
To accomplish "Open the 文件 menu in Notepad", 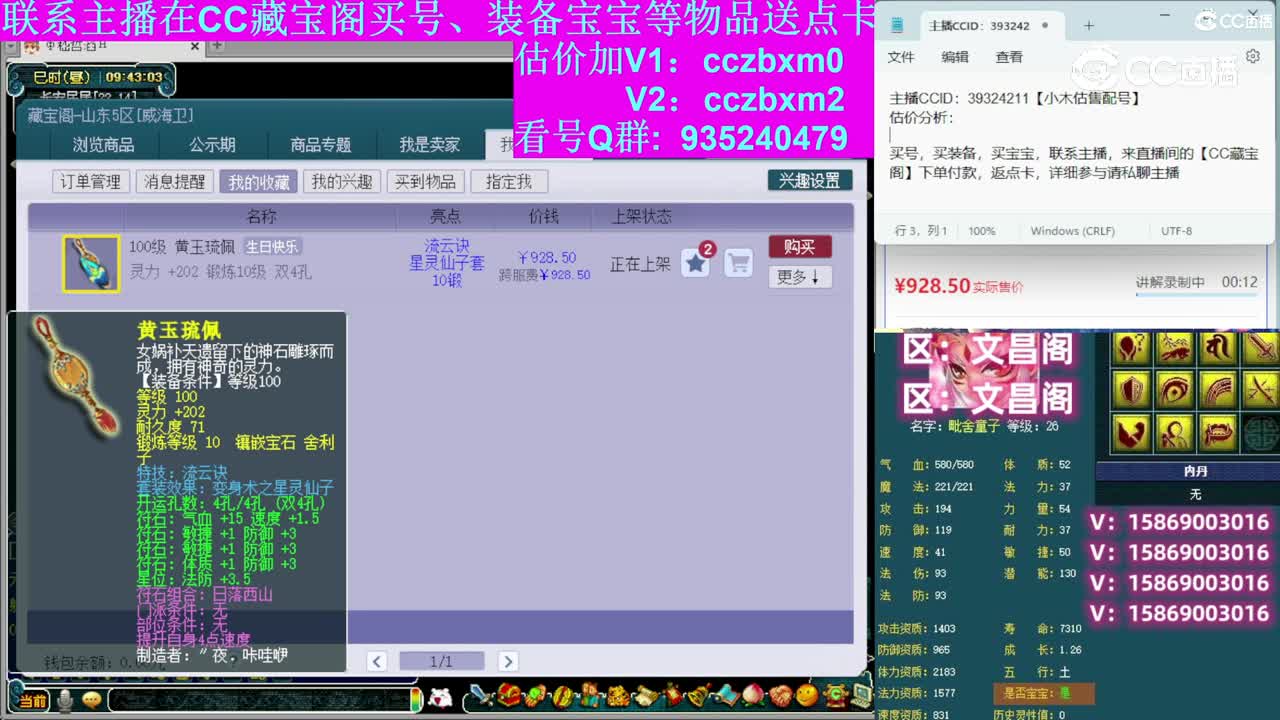I will [901, 58].
